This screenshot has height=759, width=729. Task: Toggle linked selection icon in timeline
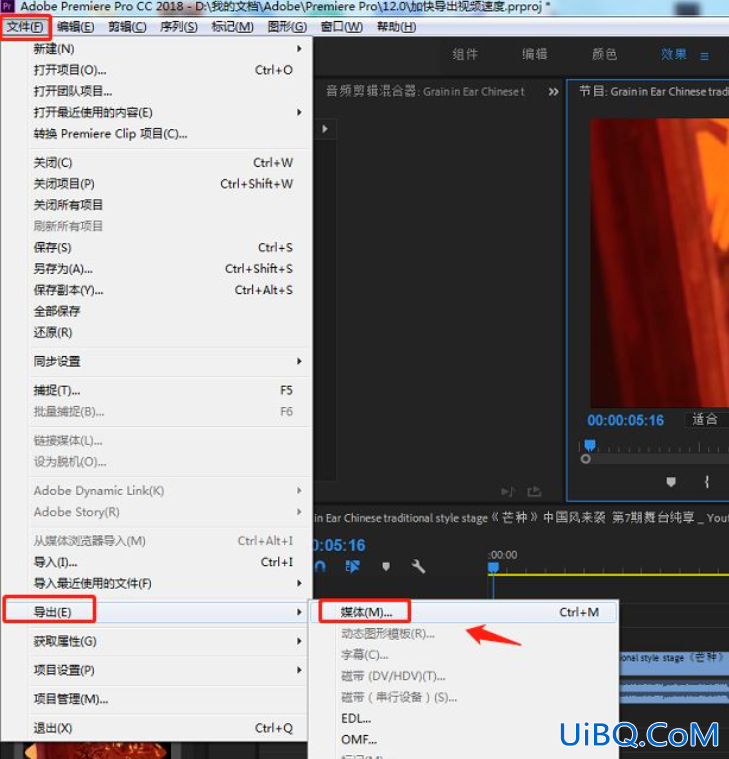(x=353, y=566)
